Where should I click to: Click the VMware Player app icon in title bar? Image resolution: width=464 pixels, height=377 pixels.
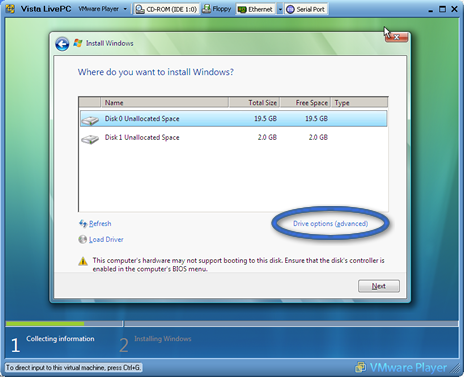tap(10, 9)
